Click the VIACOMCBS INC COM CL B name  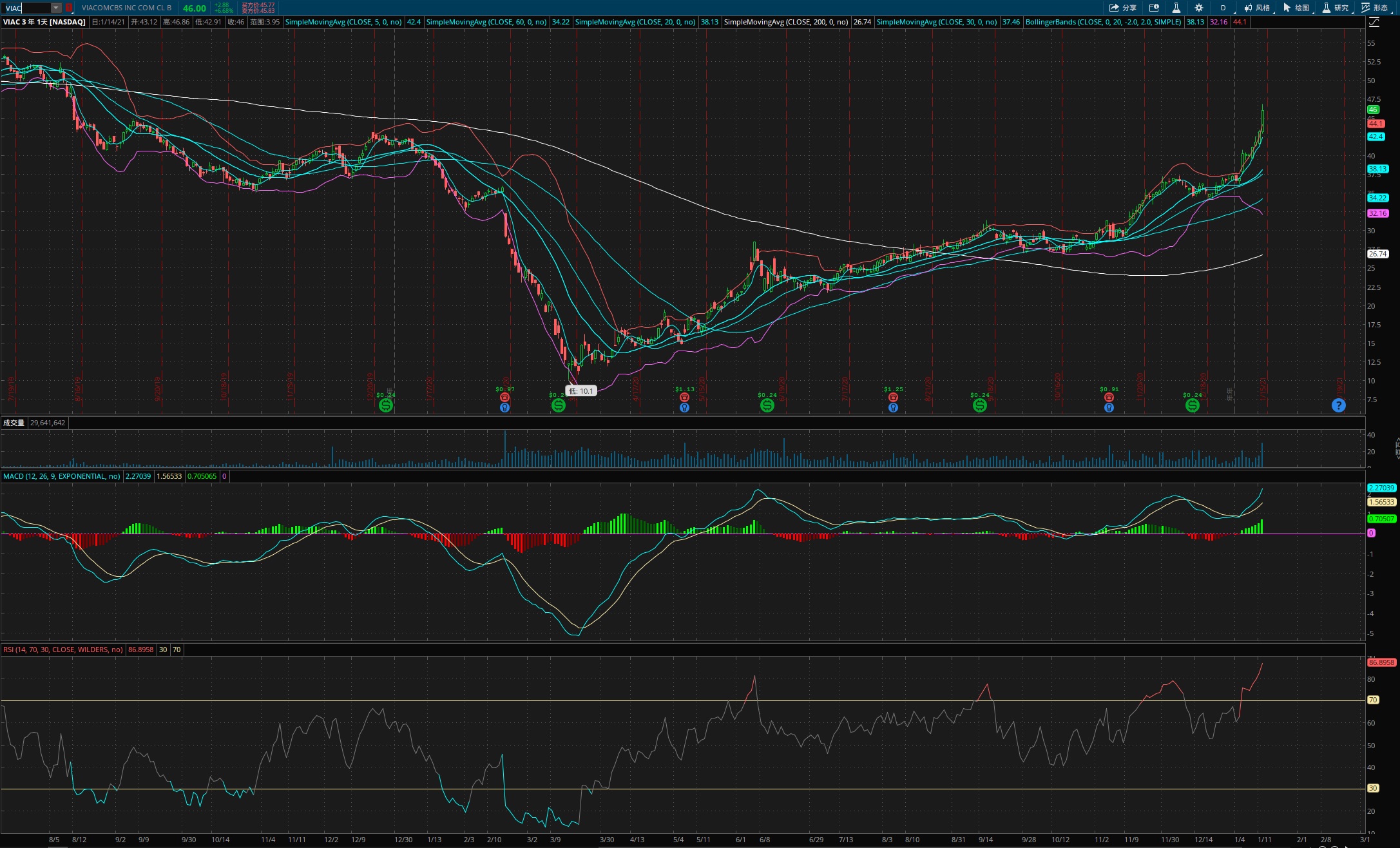(x=126, y=8)
